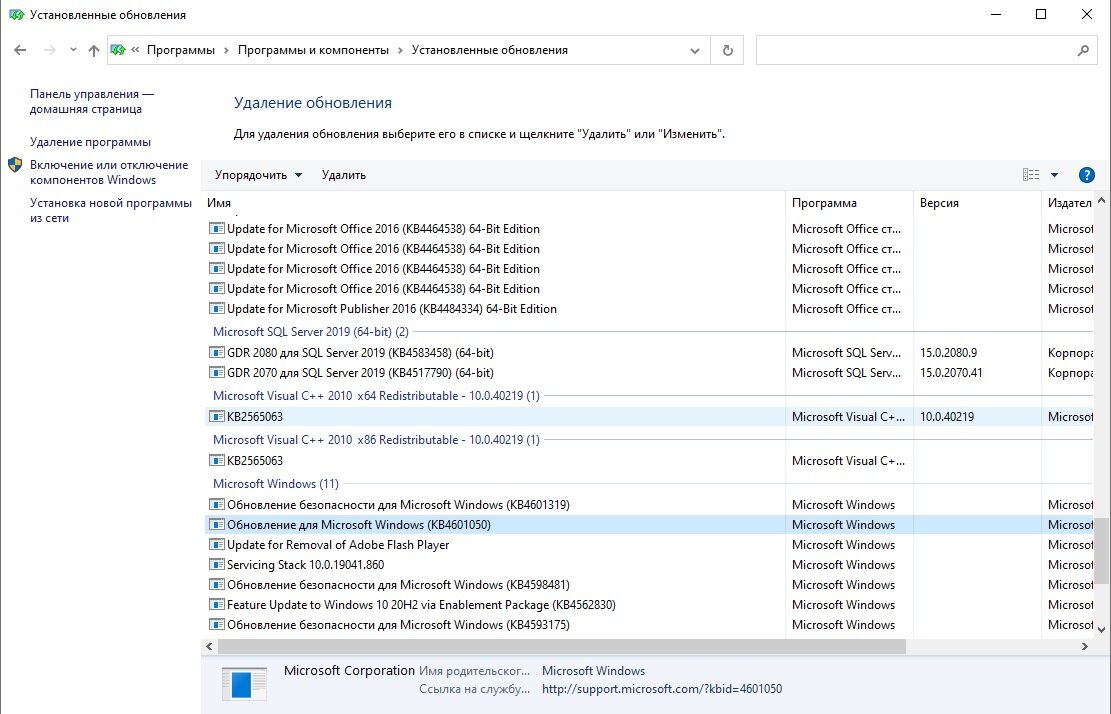Click the Программы breadcrumb
This screenshot has height=714, width=1111.
tap(181, 50)
